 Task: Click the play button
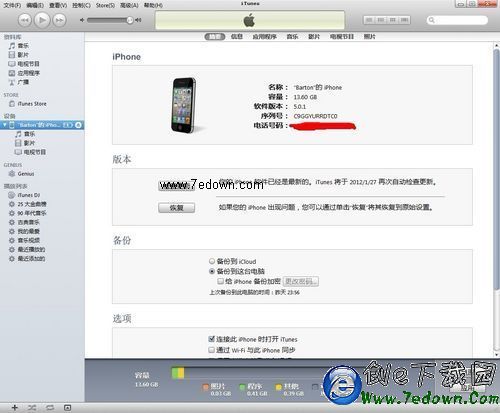(42, 20)
